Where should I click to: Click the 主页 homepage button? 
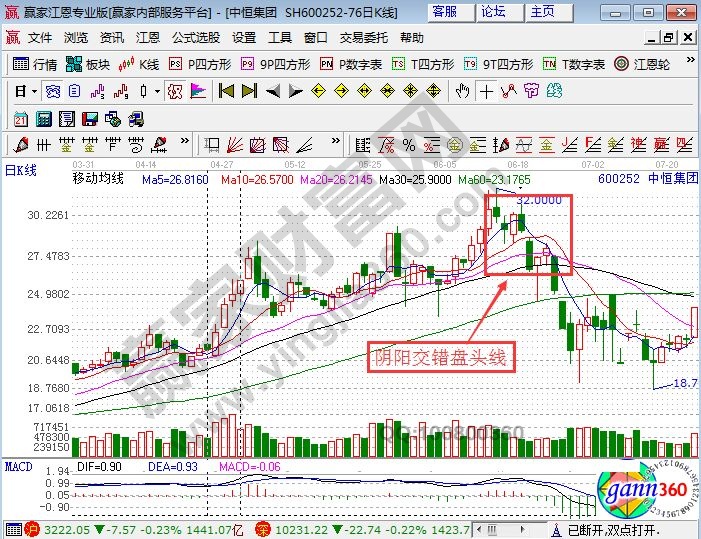(x=542, y=12)
